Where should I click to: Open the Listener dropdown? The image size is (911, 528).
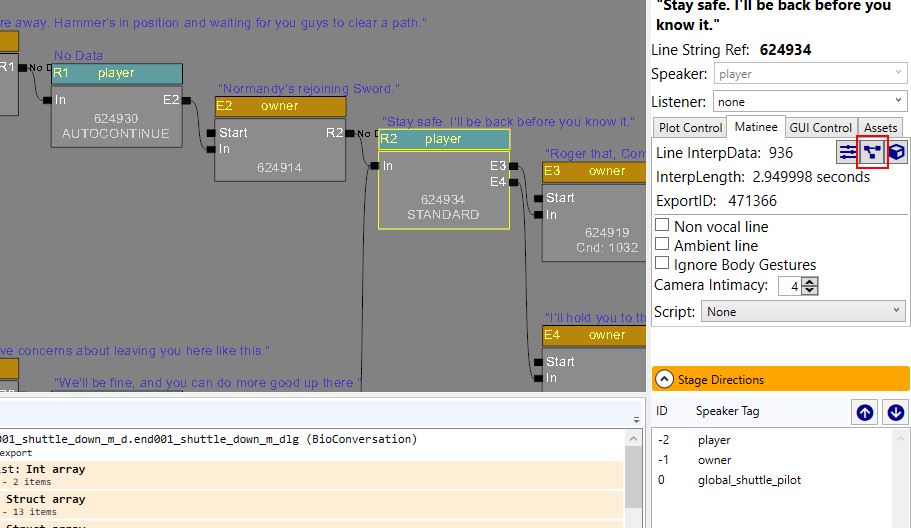pyautogui.click(x=810, y=102)
